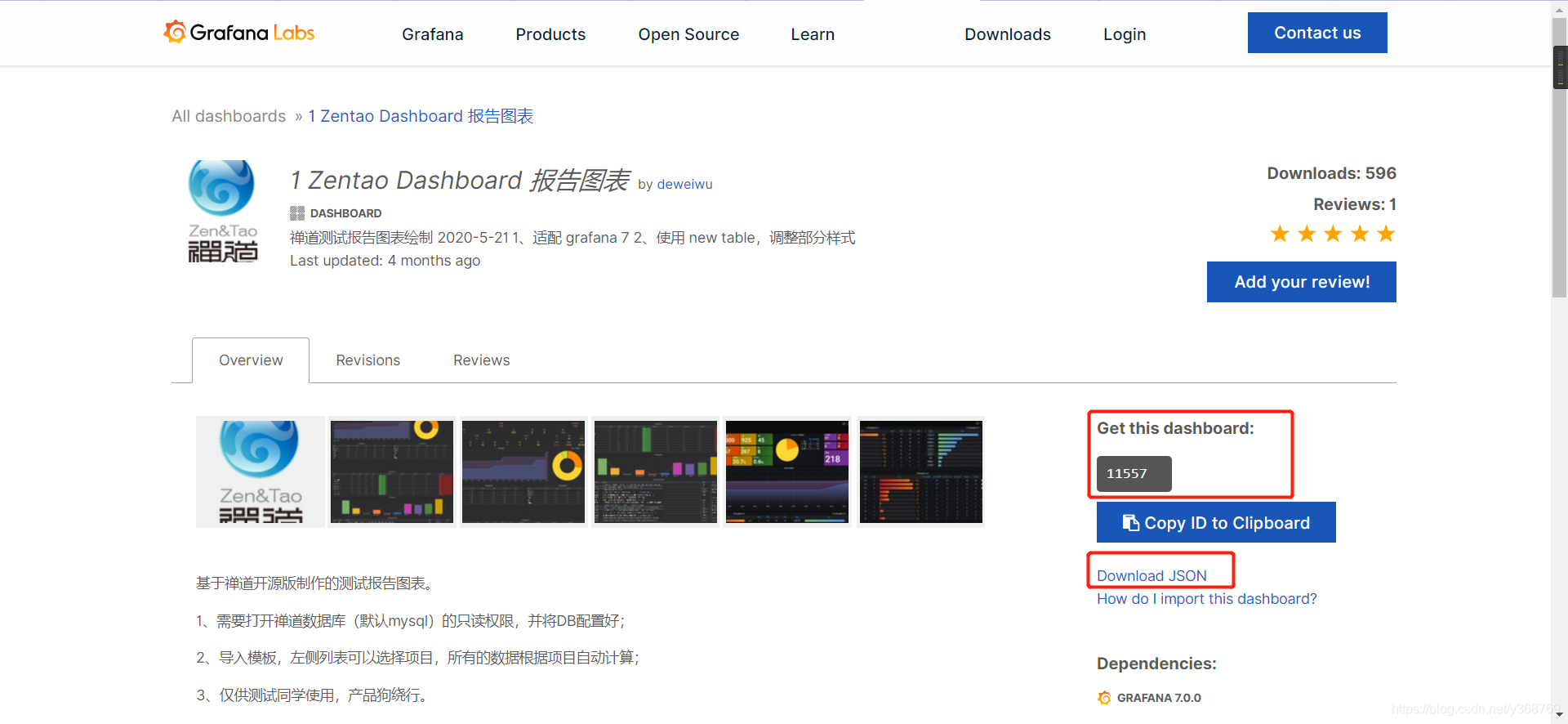The width and height of the screenshot is (1568, 724).
Task: Click the scrollbar down arrow
Action: click(x=1560, y=715)
